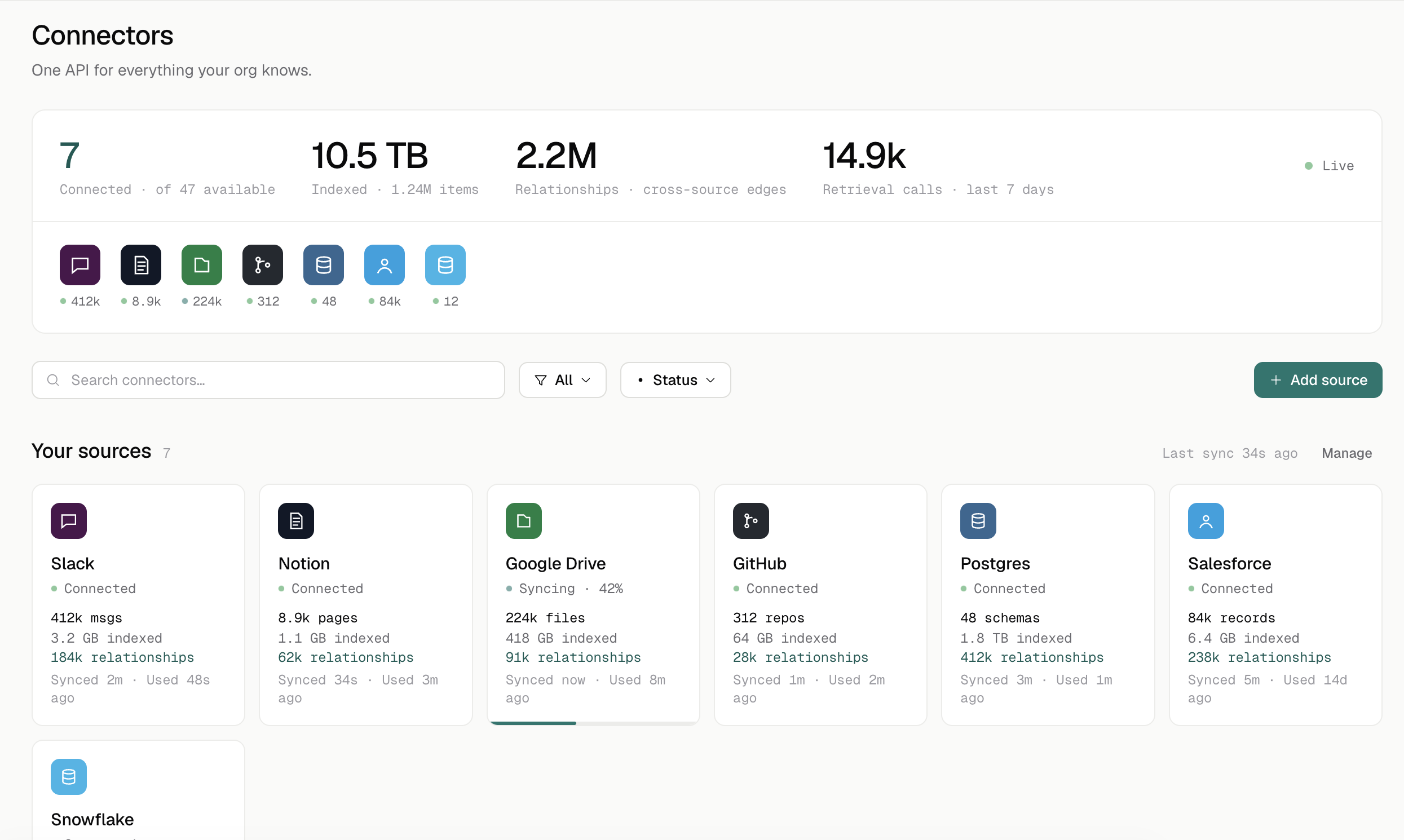This screenshot has height=840, width=1404.
Task: Click '91k relationships' on the Google Drive card
Action: 573,657
